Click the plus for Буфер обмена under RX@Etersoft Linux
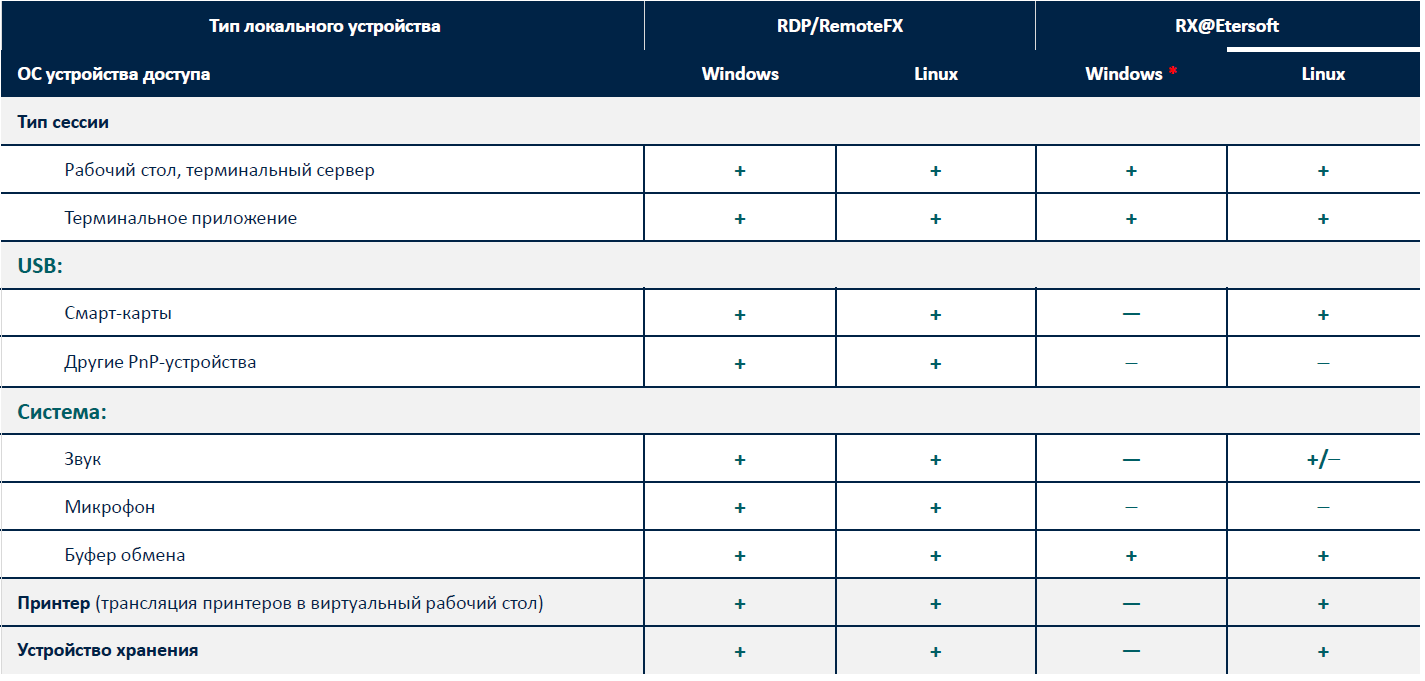Screen dimensions: 1425x681 pyautogui.click(x=1322, y=556)
